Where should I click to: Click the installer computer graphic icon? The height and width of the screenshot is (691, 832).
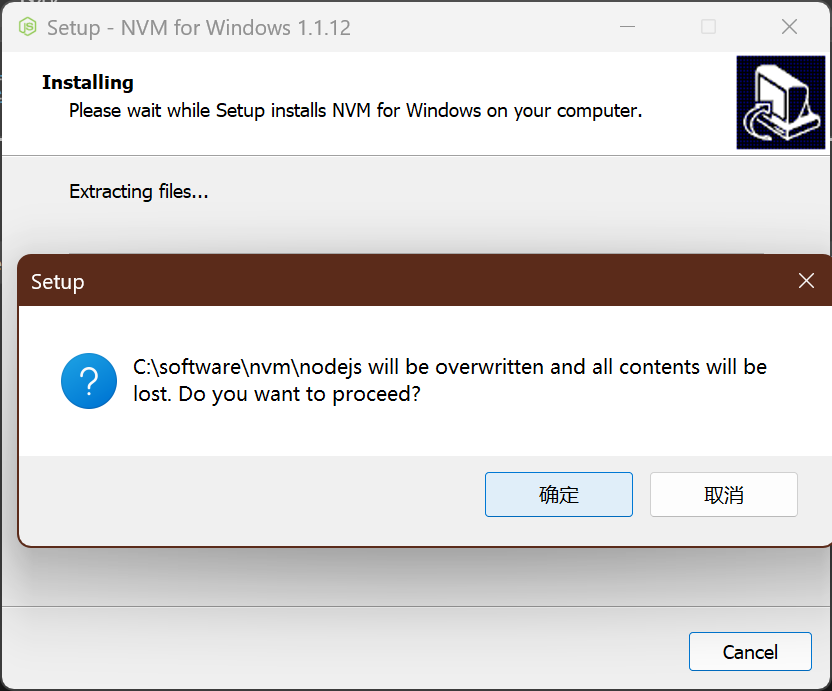[780, 102]
